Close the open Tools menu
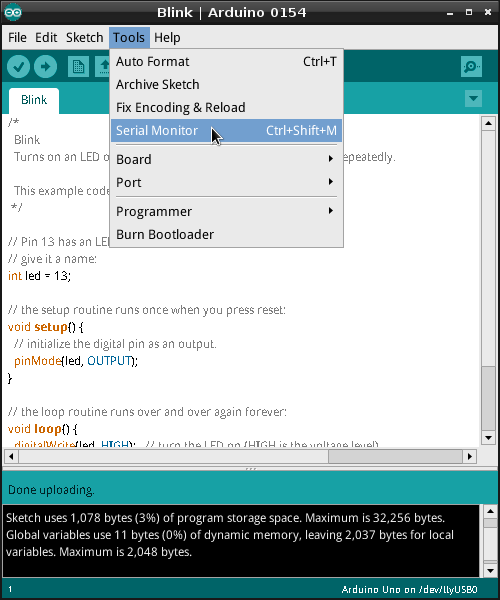Viewport: 500px width, 600px height. click(x=129, y=38)
